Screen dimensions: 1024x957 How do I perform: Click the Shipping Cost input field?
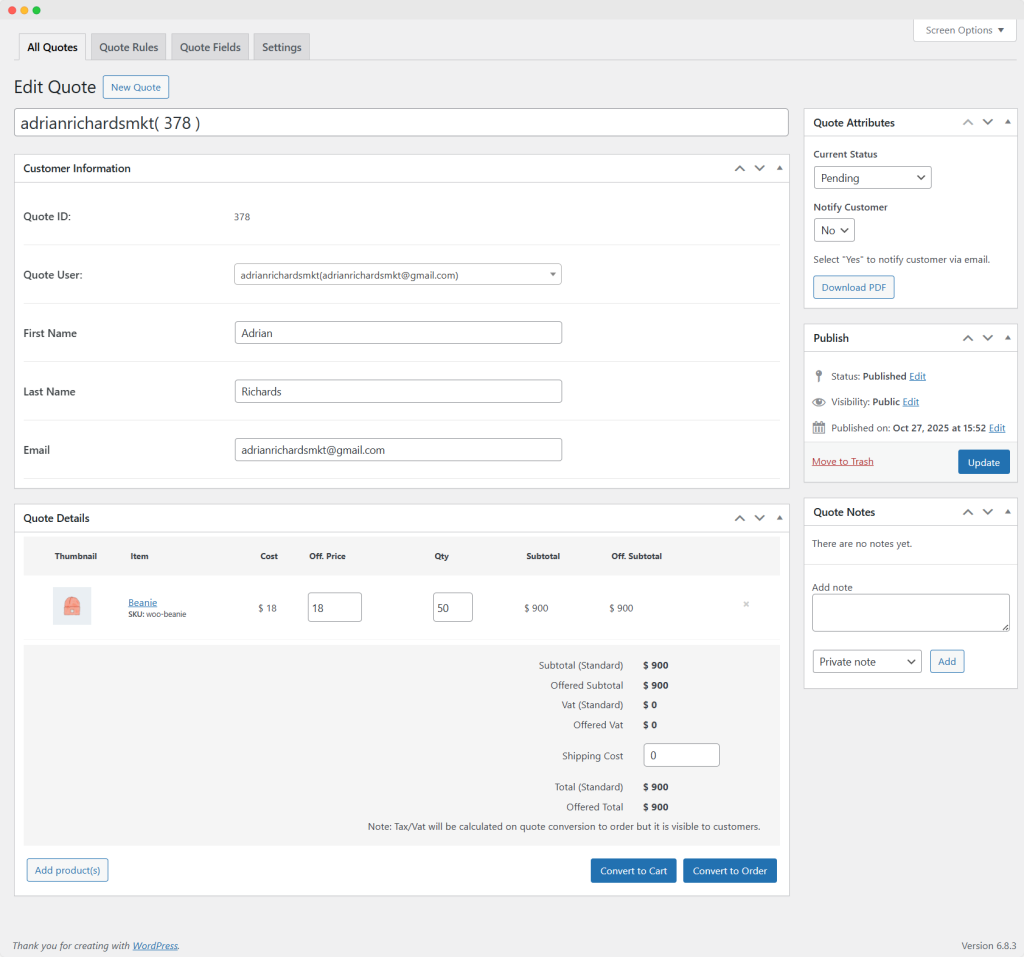pos(681,755)
